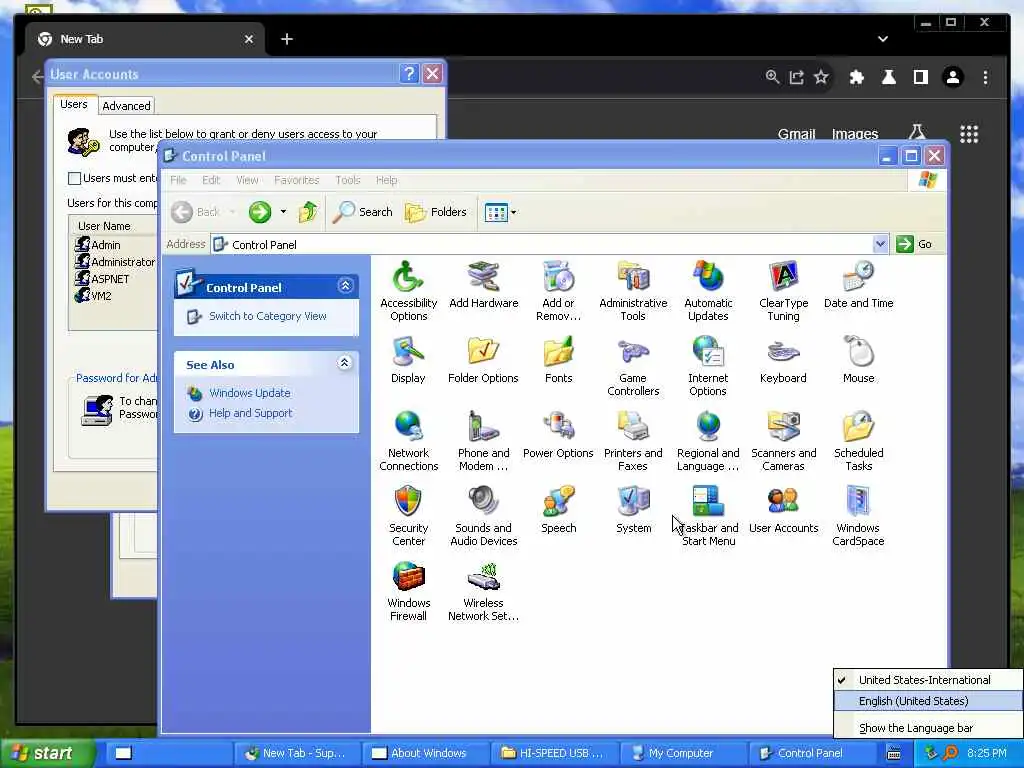Open the Forward button history dropdown arrow

click(x=283, y=212)
